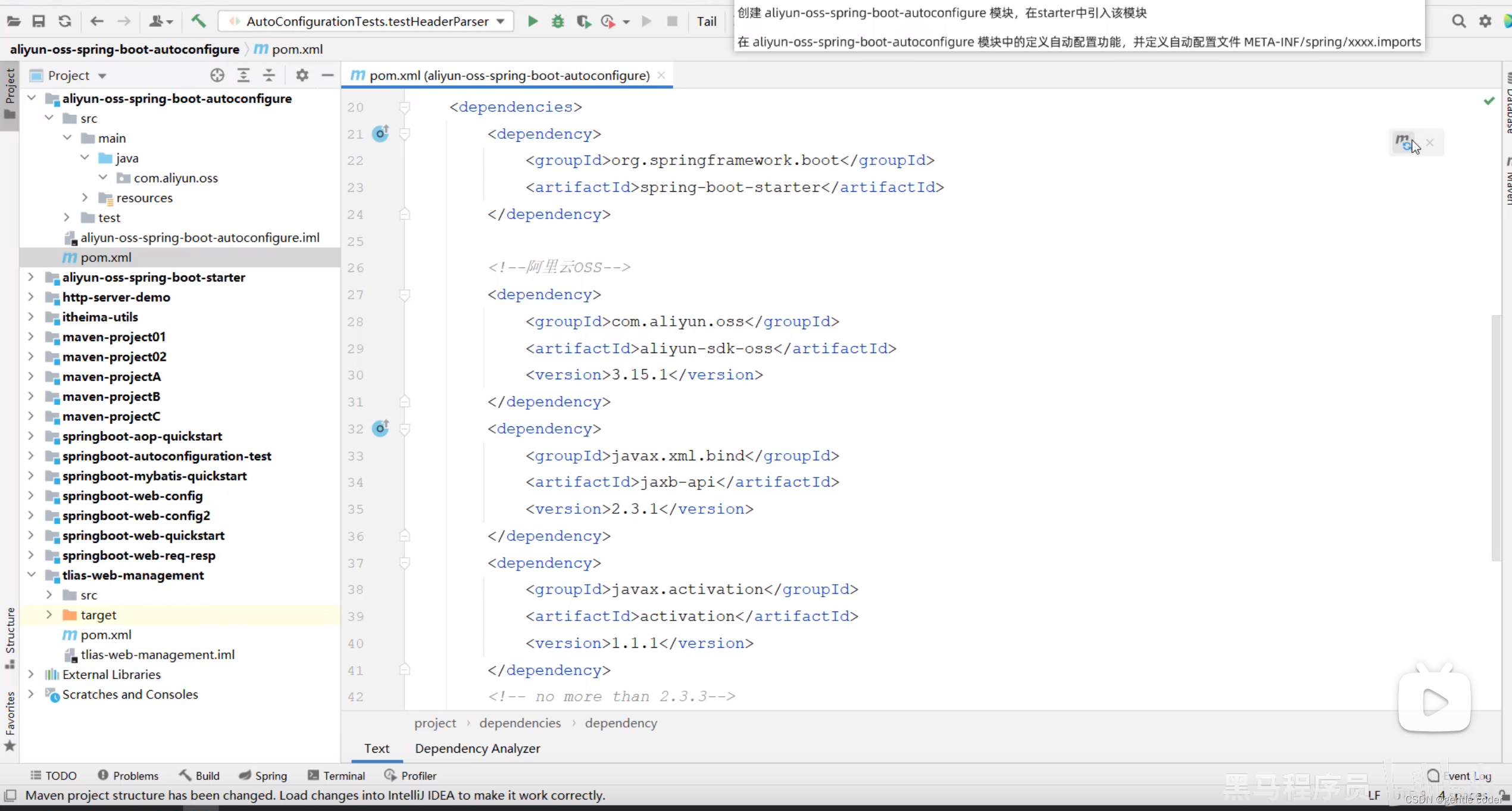Open the Terminal tool window tab

[x=336, y=776]
